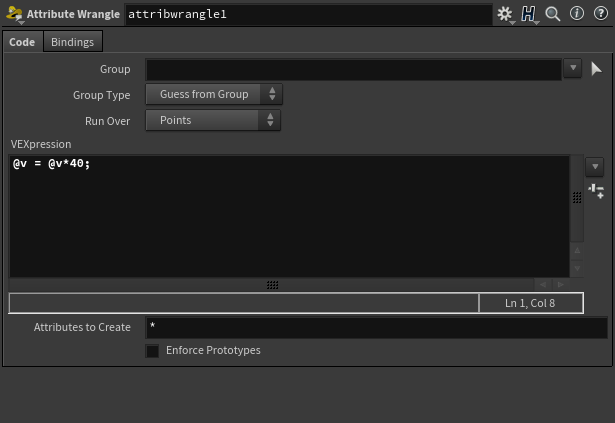
Task: Click the Group Type label
Action: [102, 95]
